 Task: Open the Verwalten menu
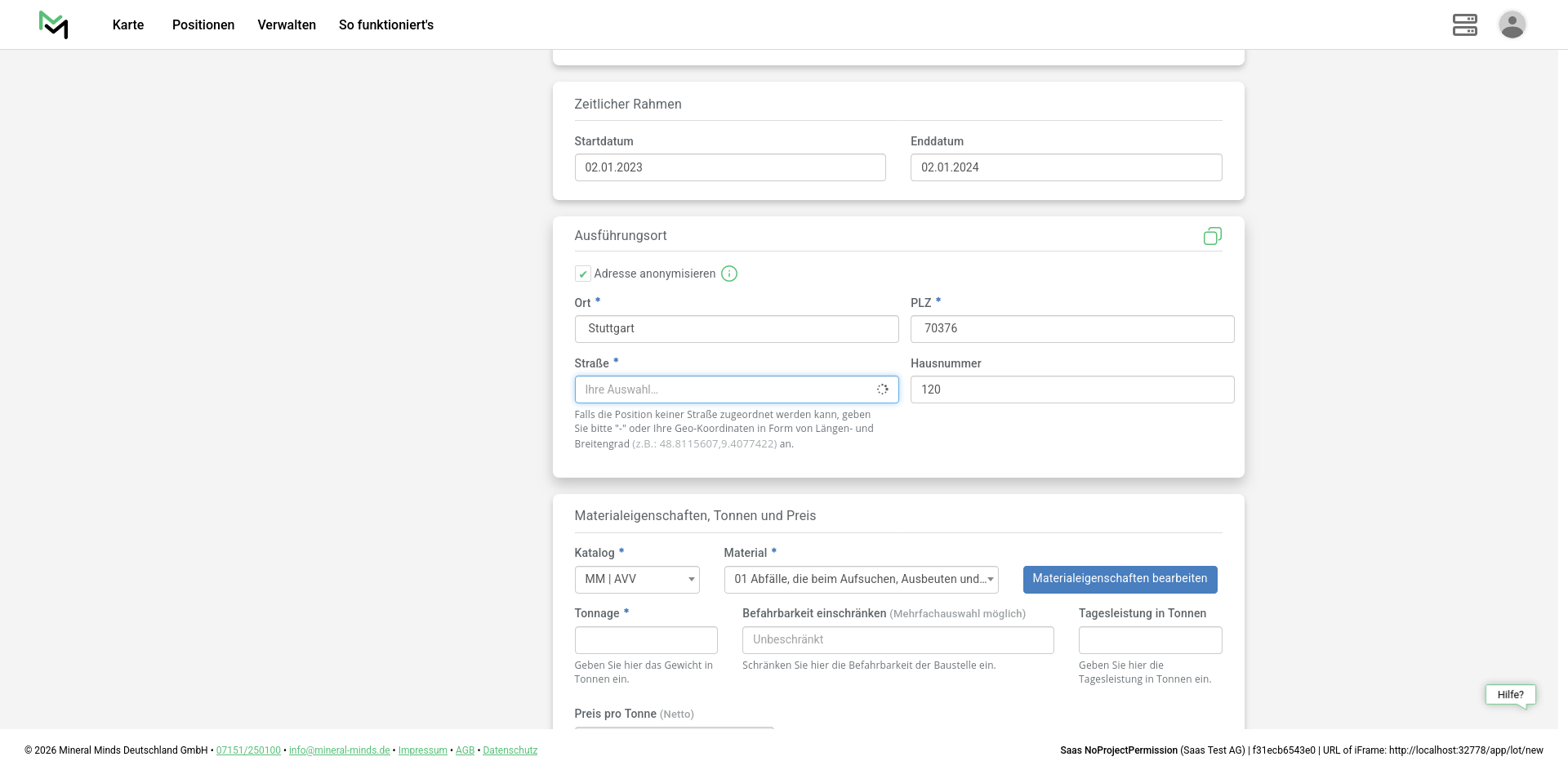coord(287,24)
